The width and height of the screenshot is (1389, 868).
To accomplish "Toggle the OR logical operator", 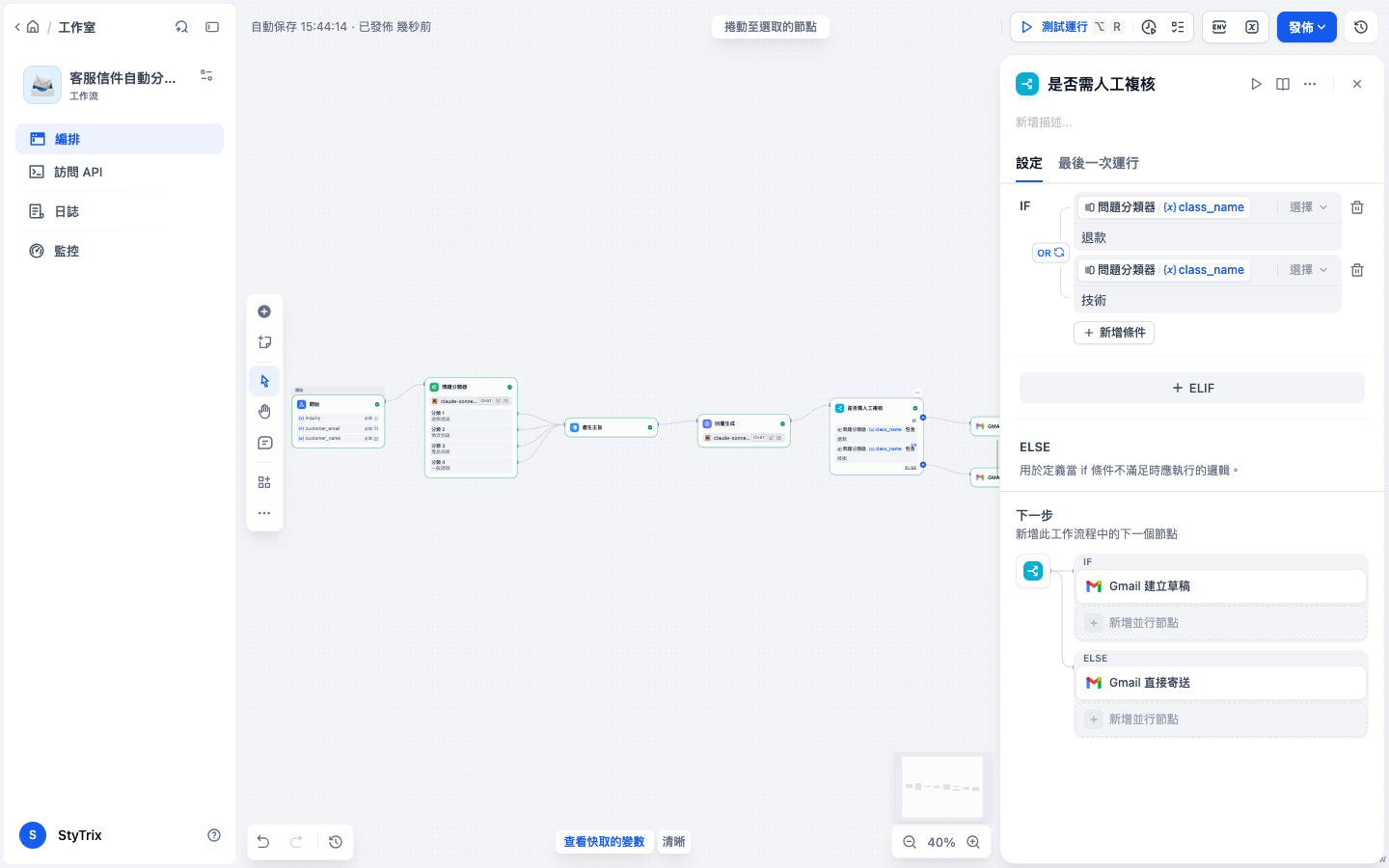I will coord(1050,253).
